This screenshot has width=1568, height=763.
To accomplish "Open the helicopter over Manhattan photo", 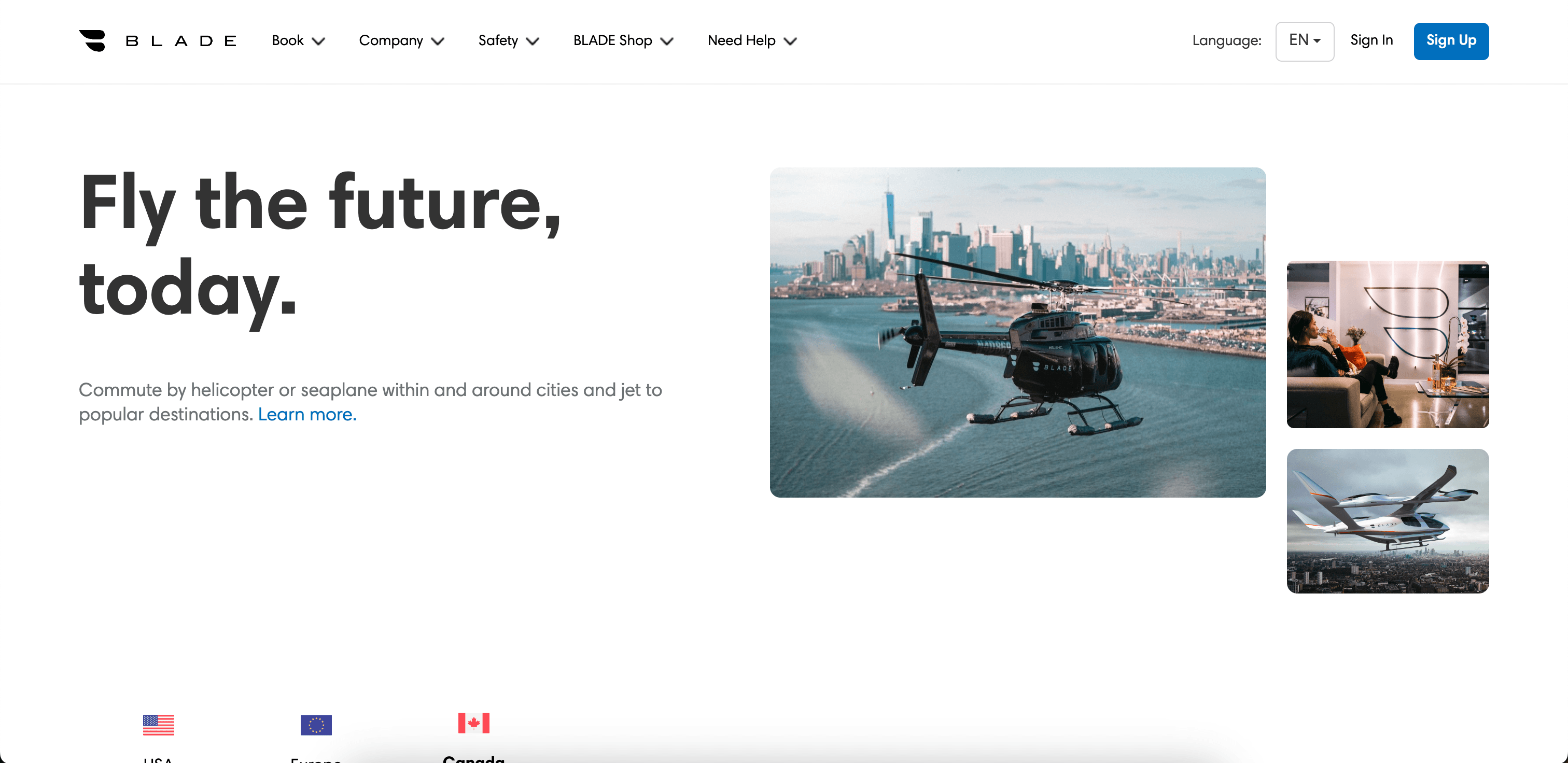I will tap(1018, 332).
